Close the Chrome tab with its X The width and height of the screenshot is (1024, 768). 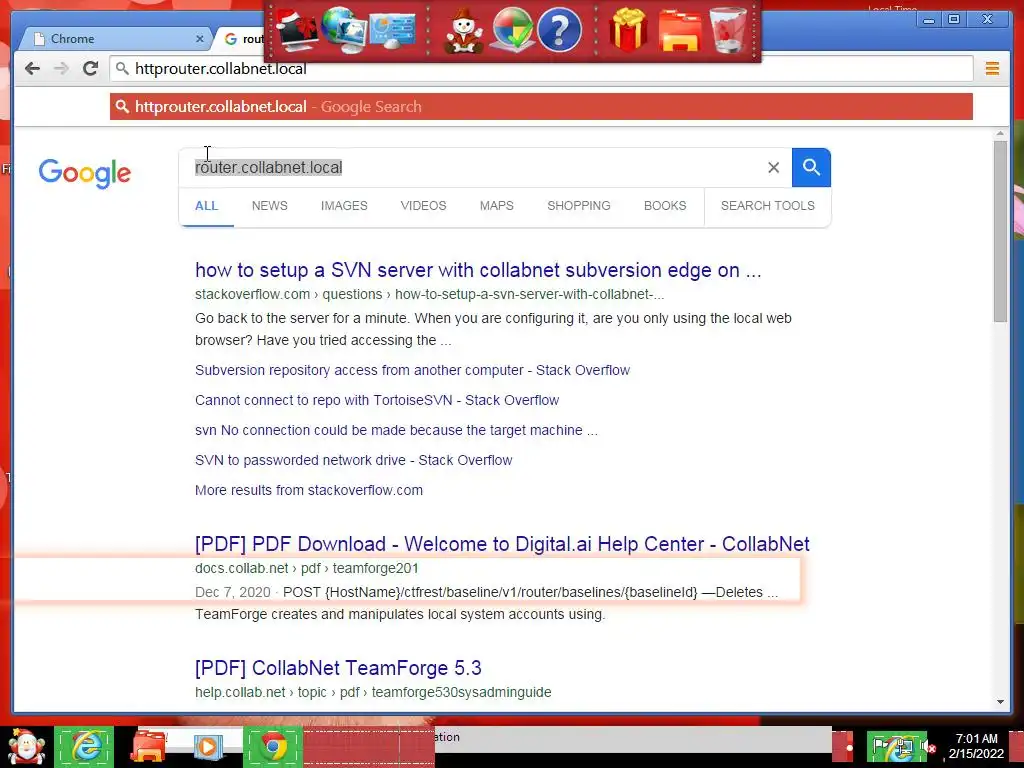point(200,39)
